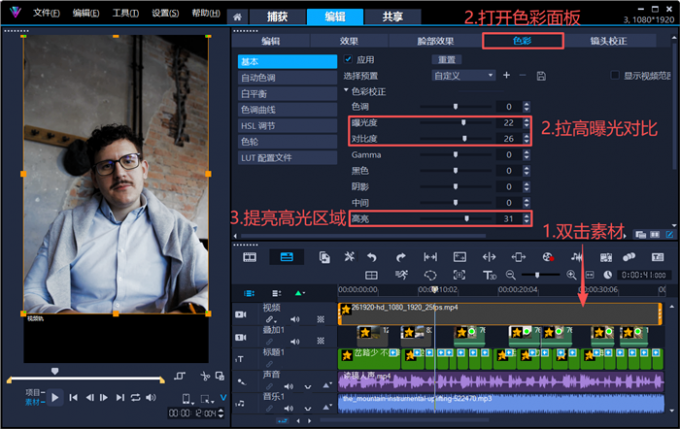Open HSL 调节 in color sidebar

coord(287,126)
